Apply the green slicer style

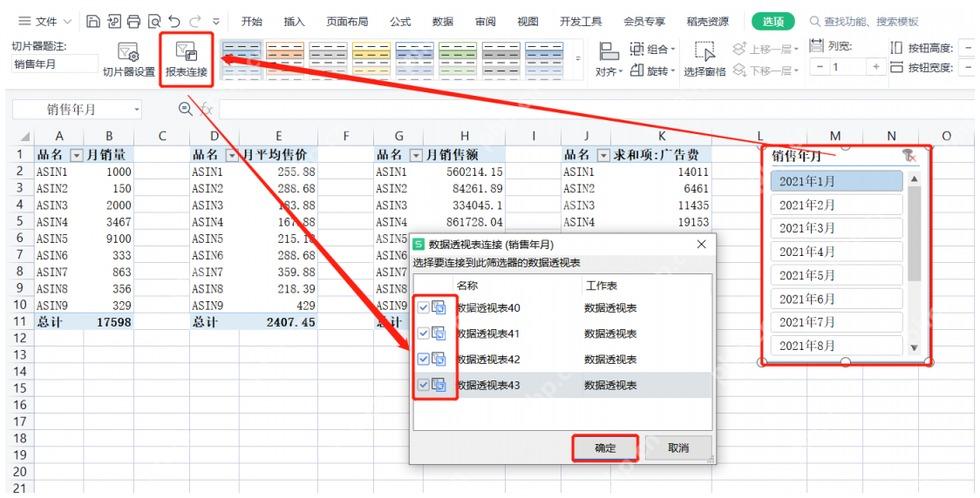[x=458, y=60]
